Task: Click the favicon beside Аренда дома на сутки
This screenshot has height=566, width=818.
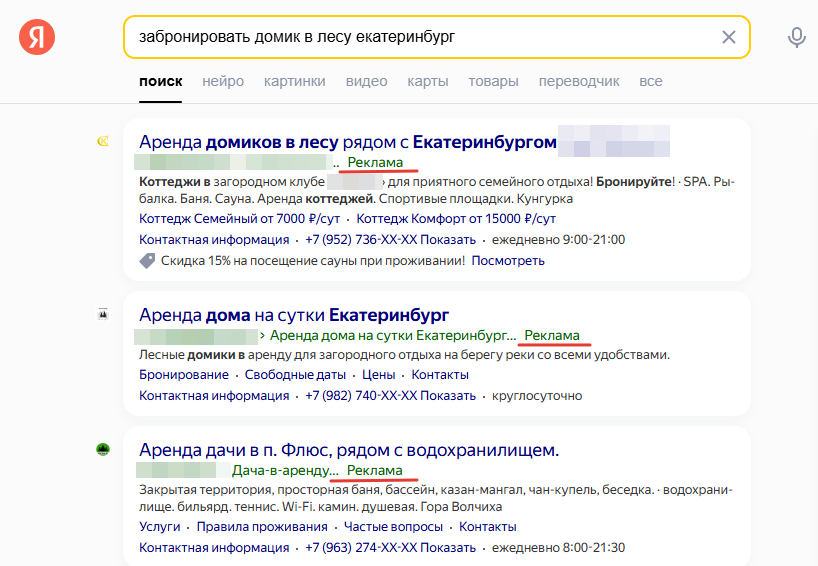Action: pyautogui.click(x=103, y=314)
